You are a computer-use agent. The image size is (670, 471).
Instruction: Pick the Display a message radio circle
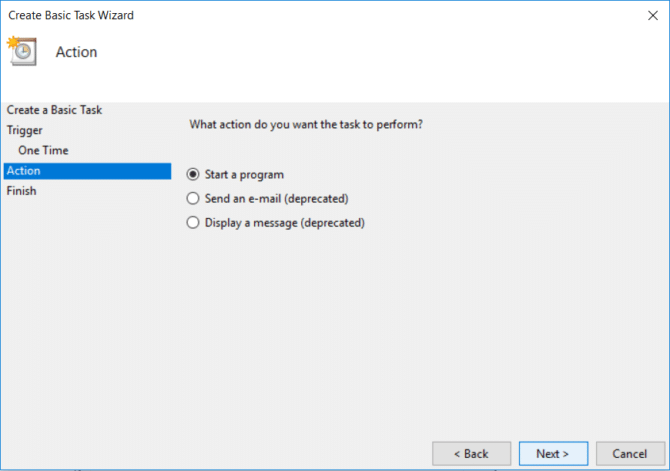pos(194,223)
